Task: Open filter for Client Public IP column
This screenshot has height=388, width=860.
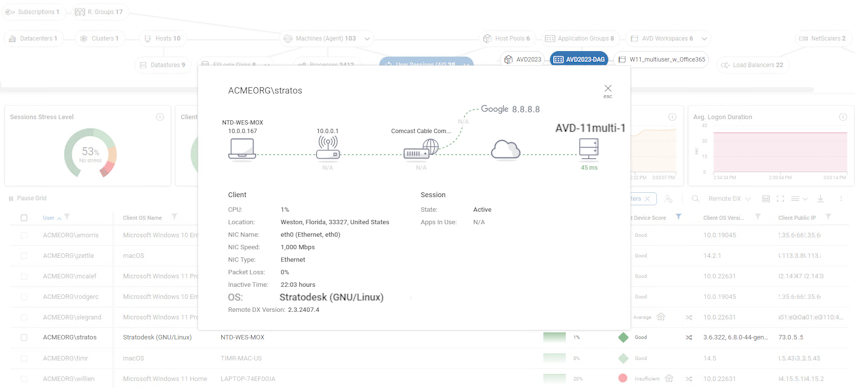Action: pyautogui.click(x=829, y=217)
